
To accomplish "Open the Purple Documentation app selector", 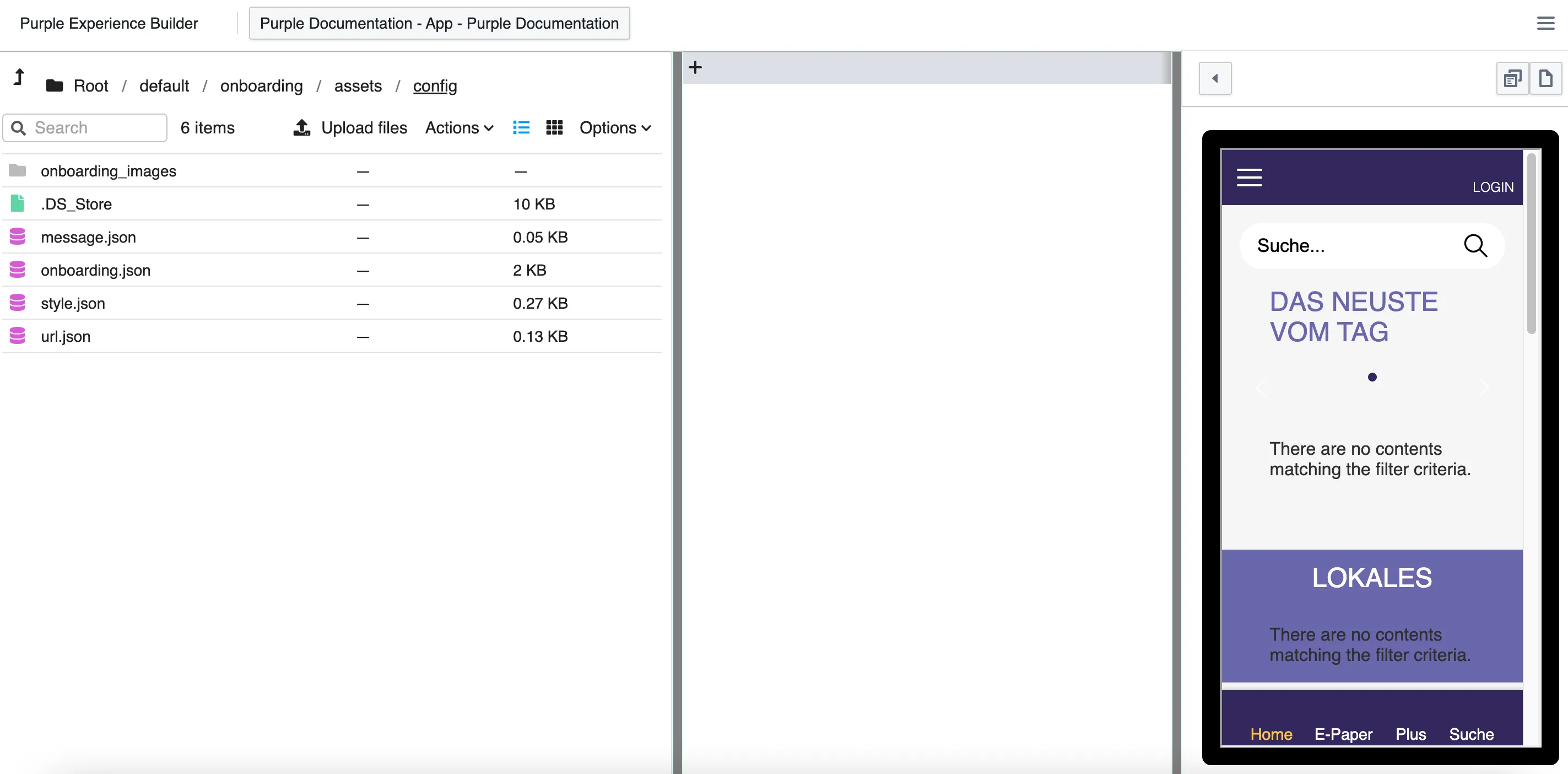I will [439, 23].
